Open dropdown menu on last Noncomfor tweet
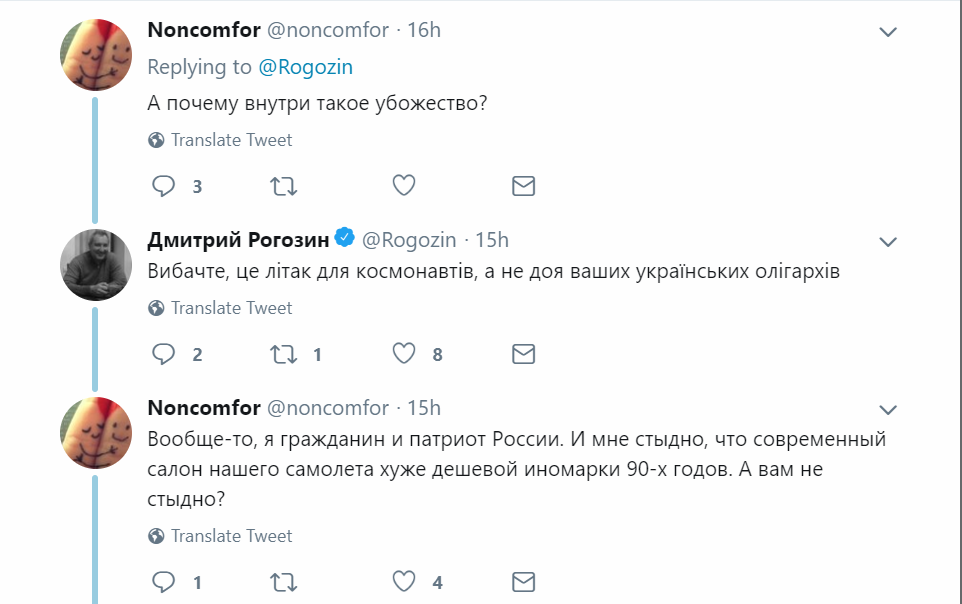 [x=887, y=410]
